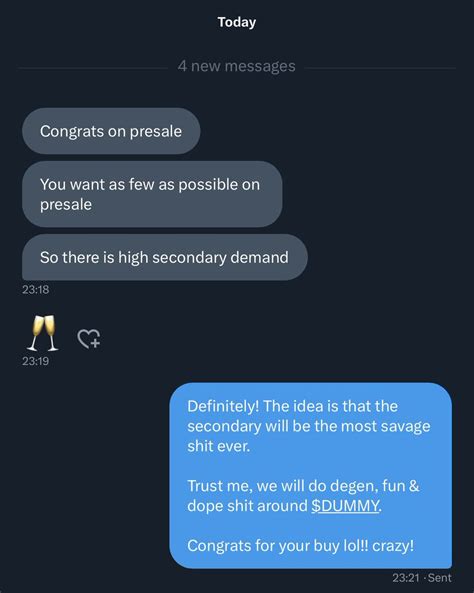Open the $DUMMY cashtag link
This screenshot has height=593, width=474.
tap(345, 506)
